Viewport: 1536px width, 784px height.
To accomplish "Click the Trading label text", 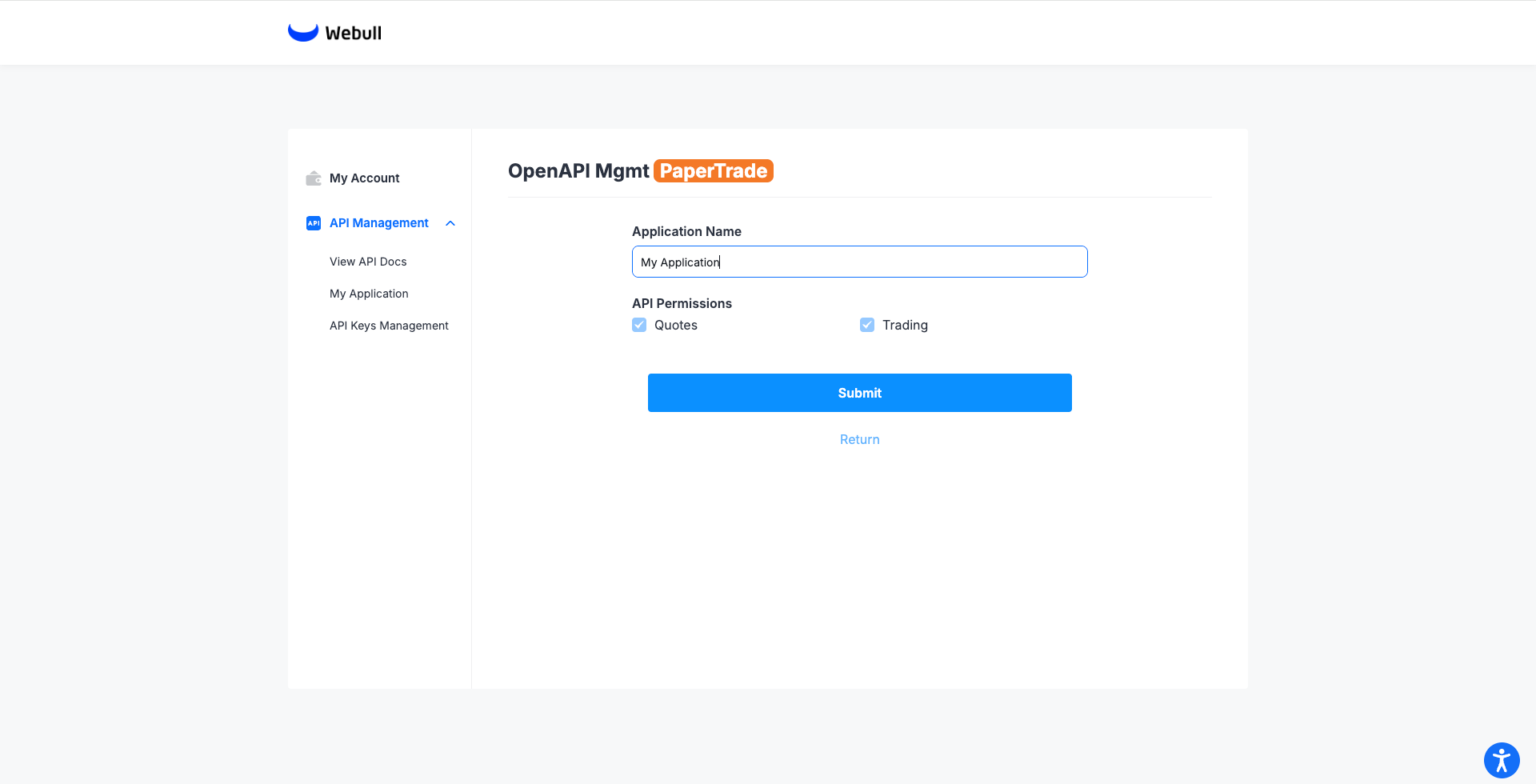I will pyautogui.click(x=905, y=325).
